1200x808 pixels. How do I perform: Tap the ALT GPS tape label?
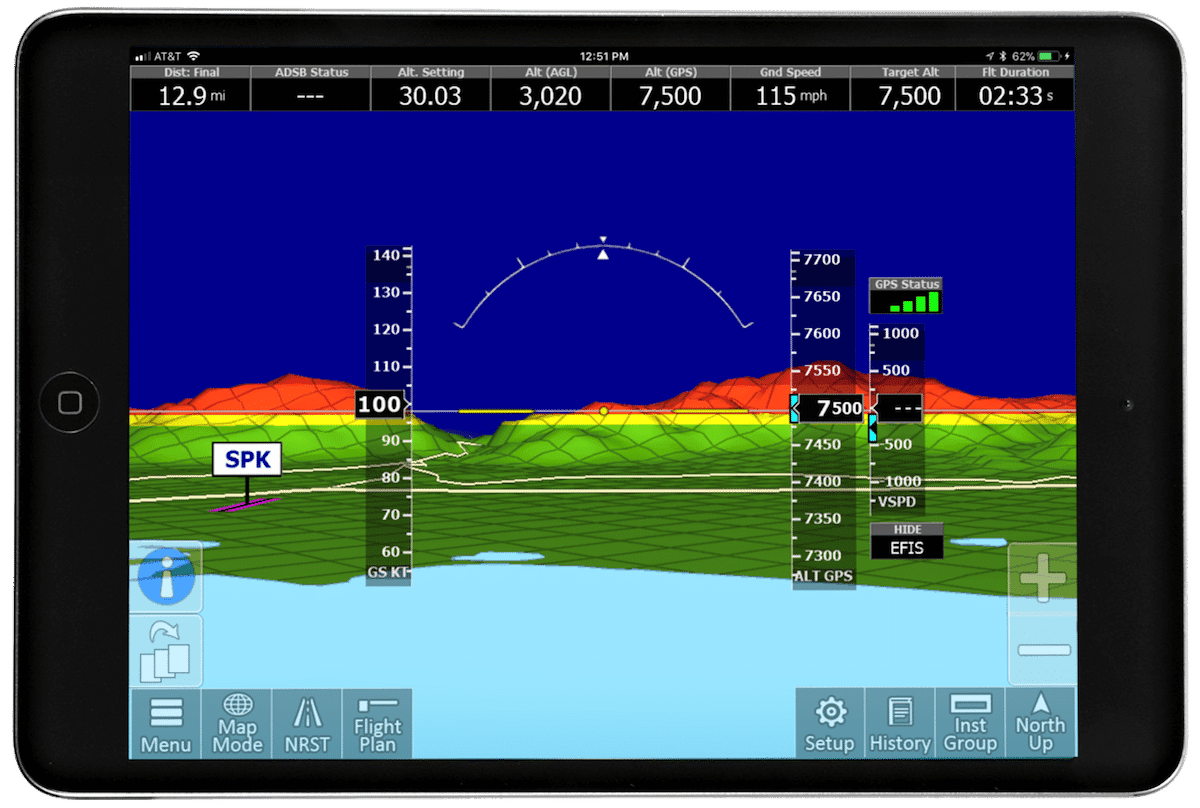pos(824,576)
